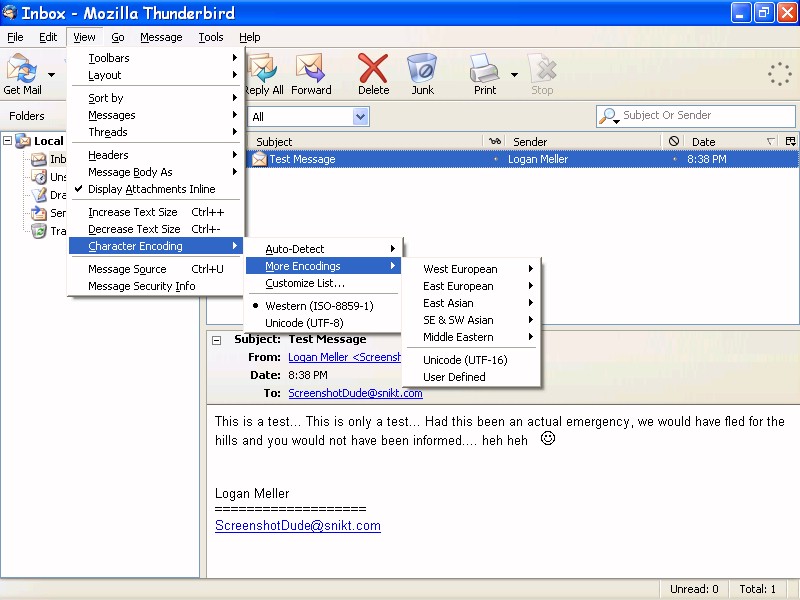Select User Defined encoding

[471, 377]
